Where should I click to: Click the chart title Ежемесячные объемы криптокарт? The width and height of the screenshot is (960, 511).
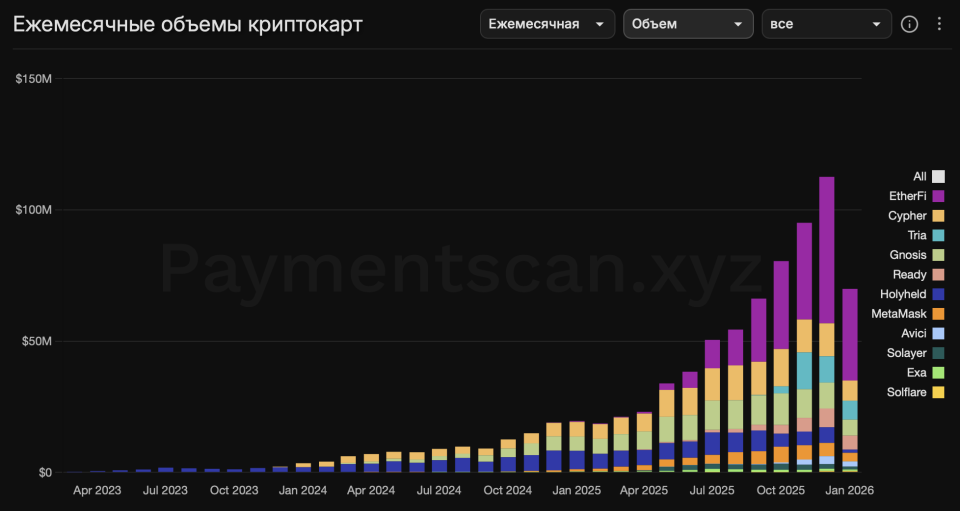pos(188,24)
